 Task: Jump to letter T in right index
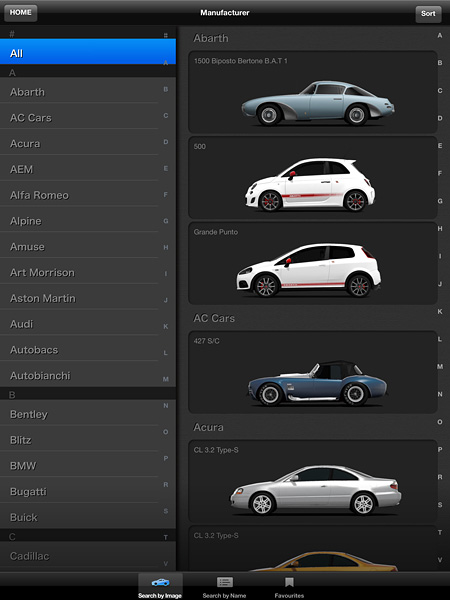(x=440, y=532)
